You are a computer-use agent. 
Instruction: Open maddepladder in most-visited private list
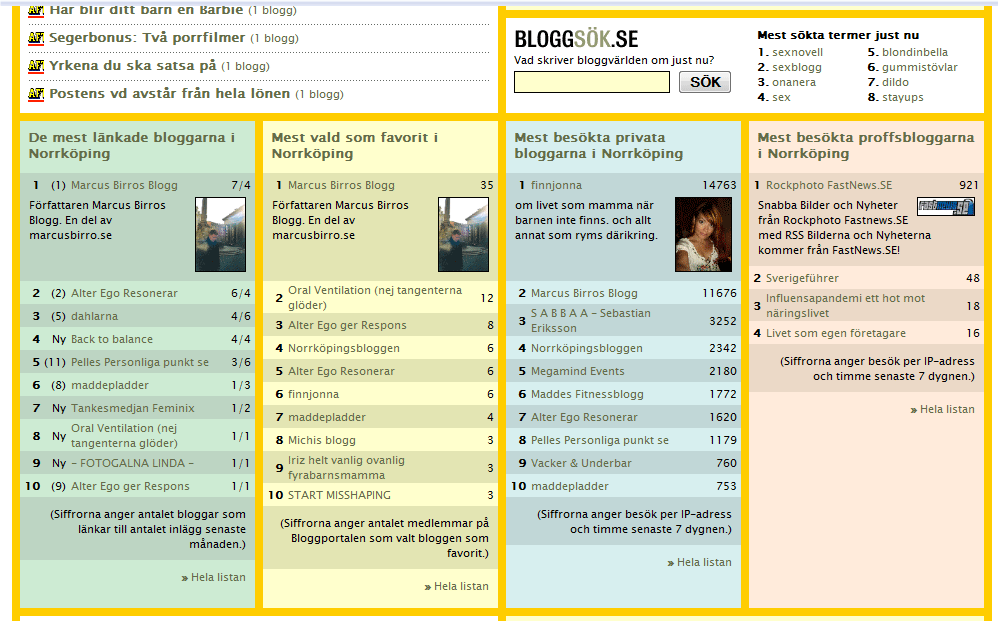pyautogui.click(x=570, y=486)
